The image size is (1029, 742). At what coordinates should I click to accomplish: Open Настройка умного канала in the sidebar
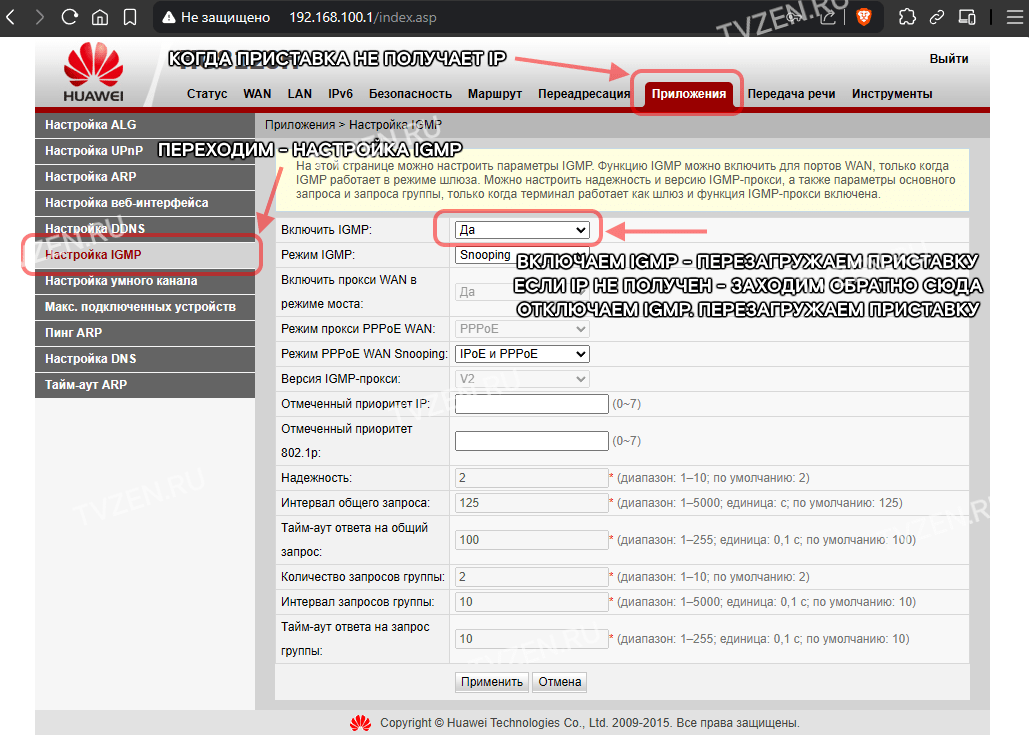[145, 281]
